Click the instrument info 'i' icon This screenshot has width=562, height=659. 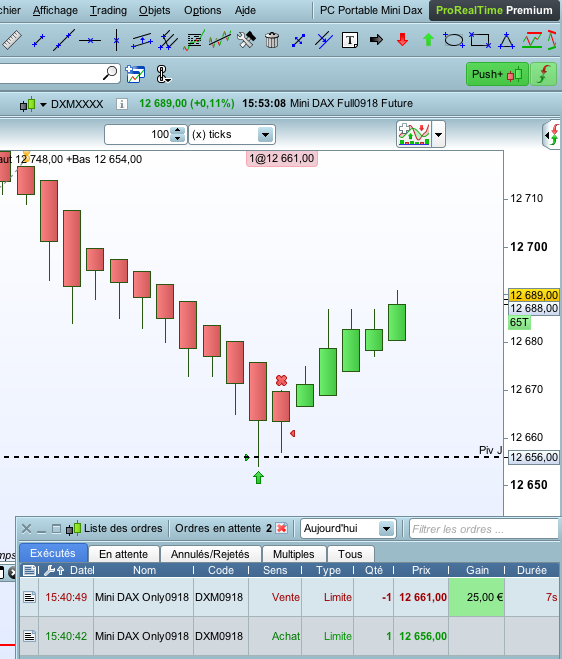122,104
